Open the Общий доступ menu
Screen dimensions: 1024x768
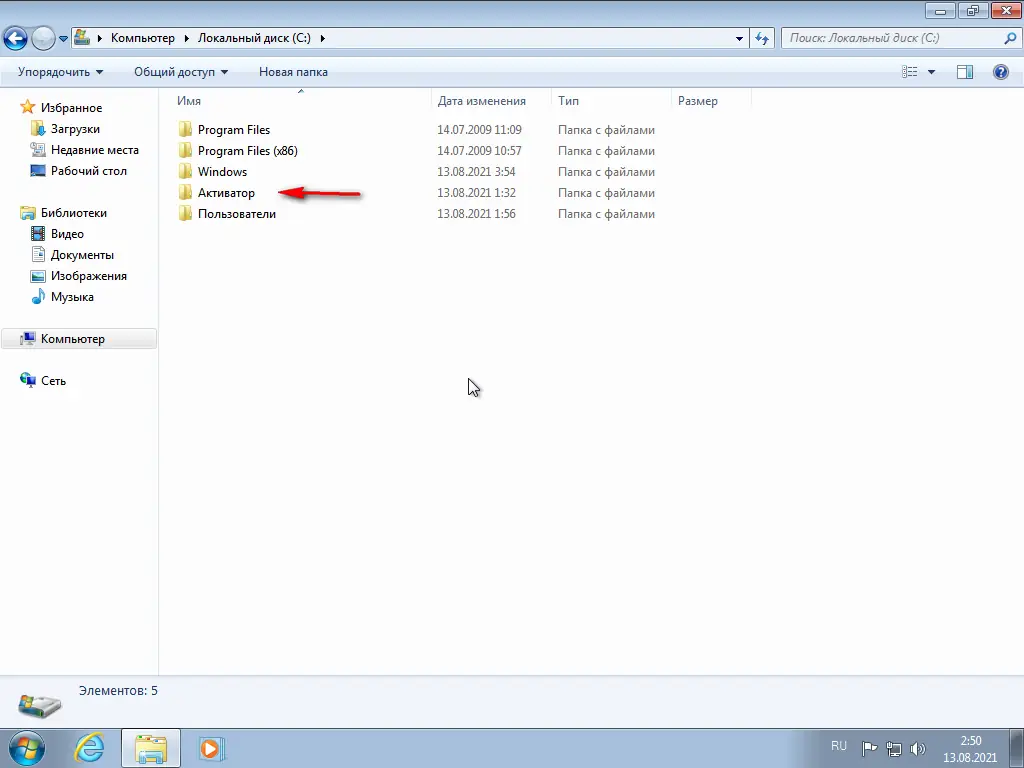coord(180,72)
